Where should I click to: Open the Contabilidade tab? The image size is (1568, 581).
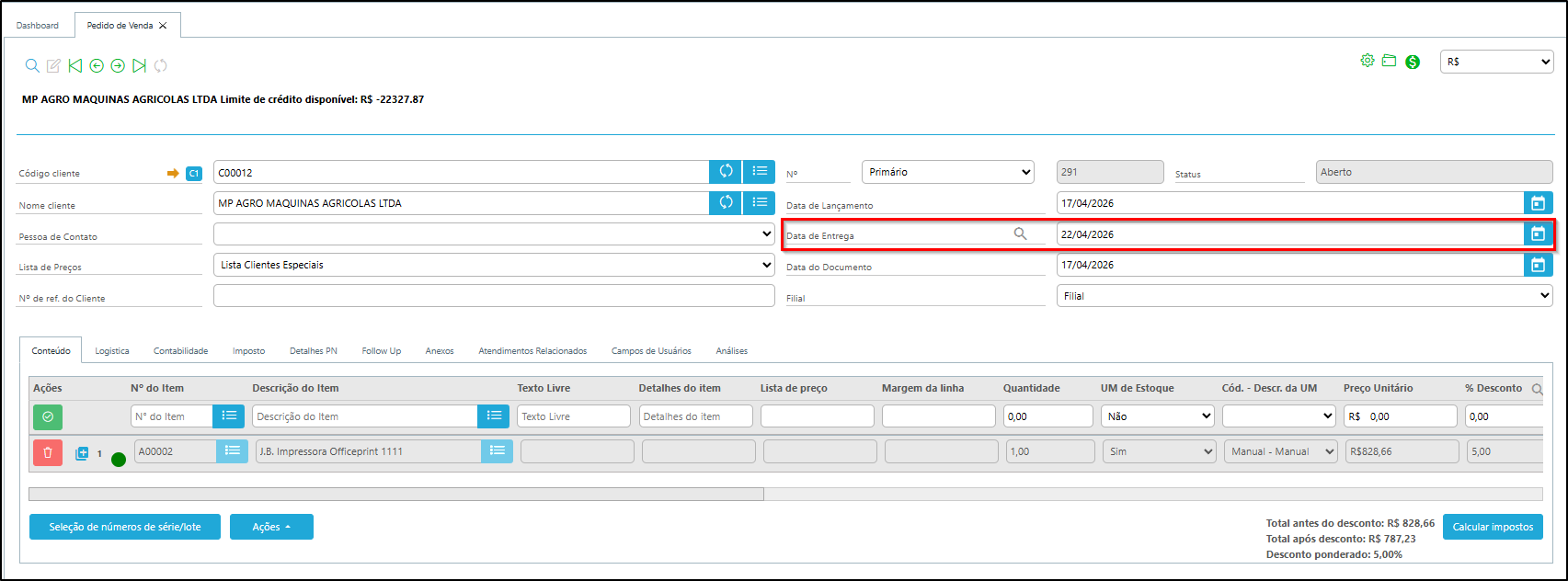(180, 351)
